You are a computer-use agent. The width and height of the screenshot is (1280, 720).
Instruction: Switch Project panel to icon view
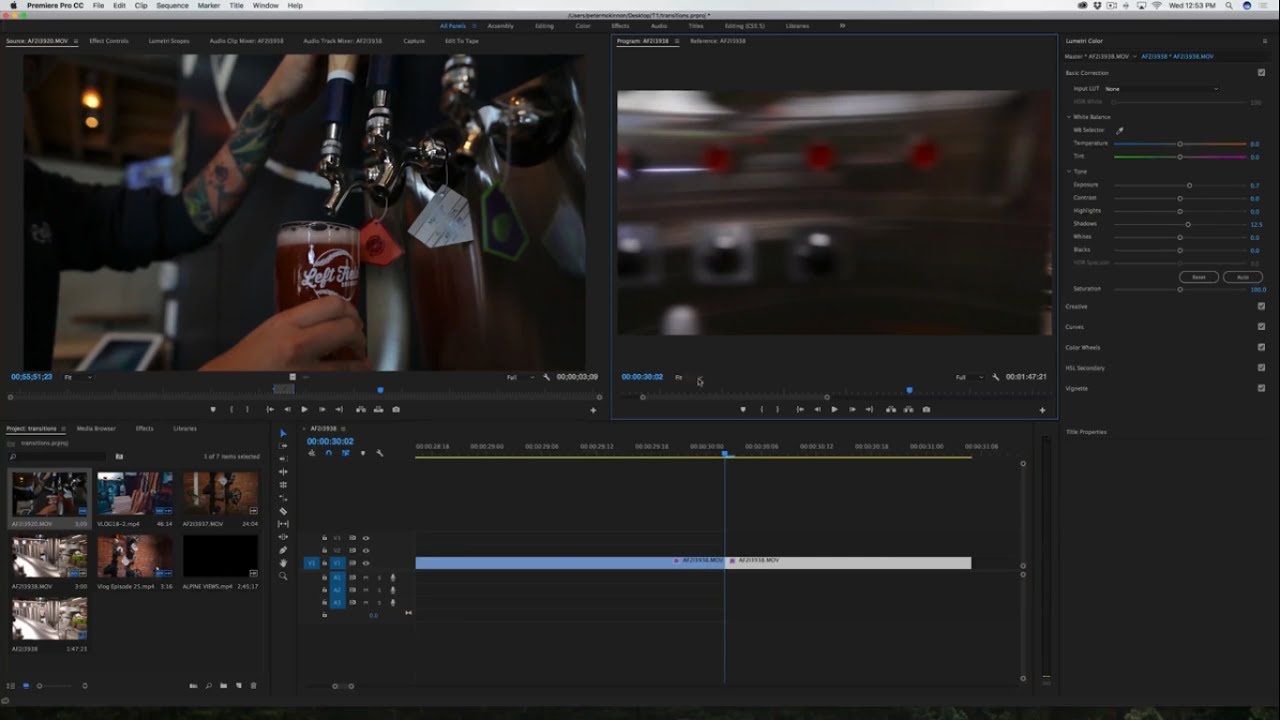click(x=26, y=686)
